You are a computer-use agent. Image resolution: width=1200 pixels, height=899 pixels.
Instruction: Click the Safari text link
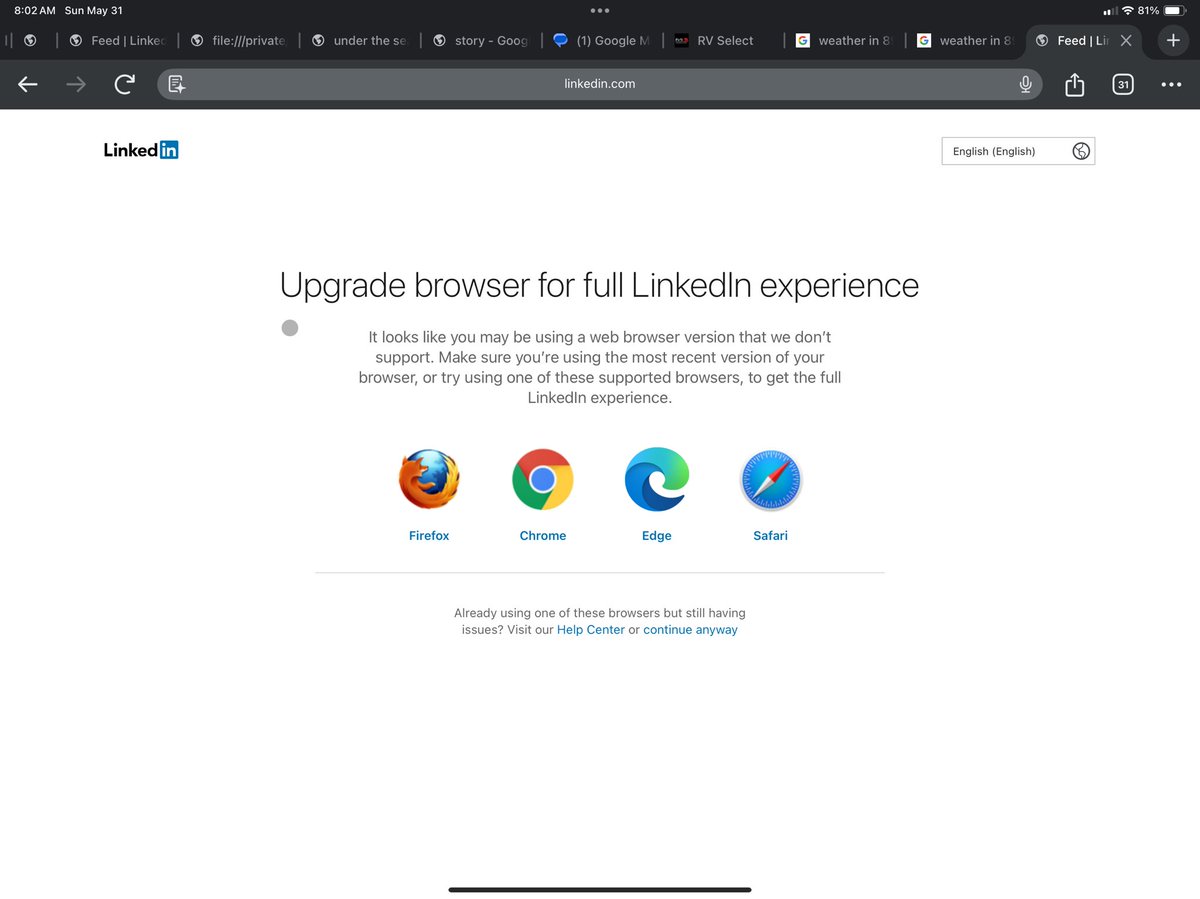click(771, 536)
